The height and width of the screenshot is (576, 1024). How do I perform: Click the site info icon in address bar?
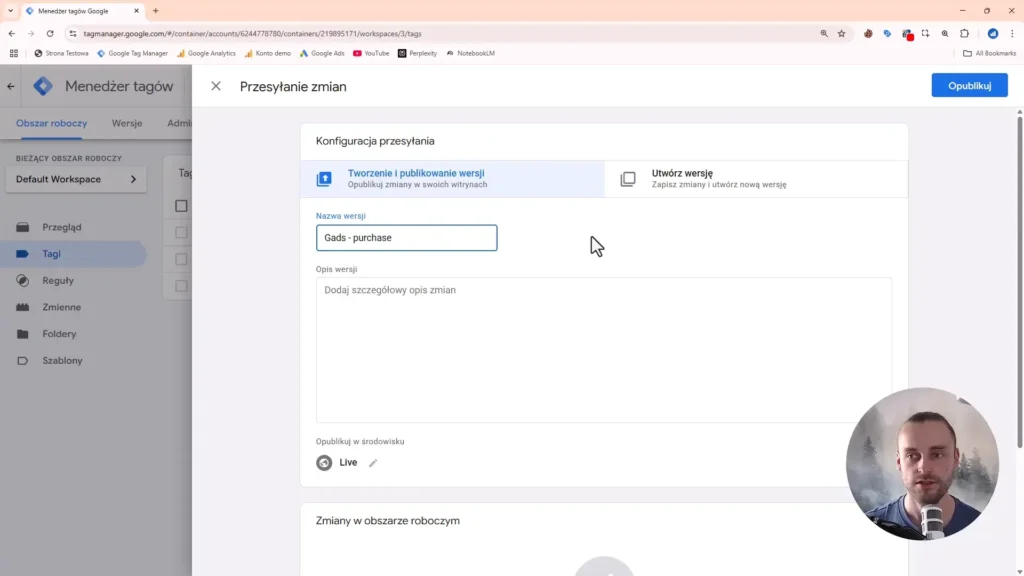[x=72, y=33]
